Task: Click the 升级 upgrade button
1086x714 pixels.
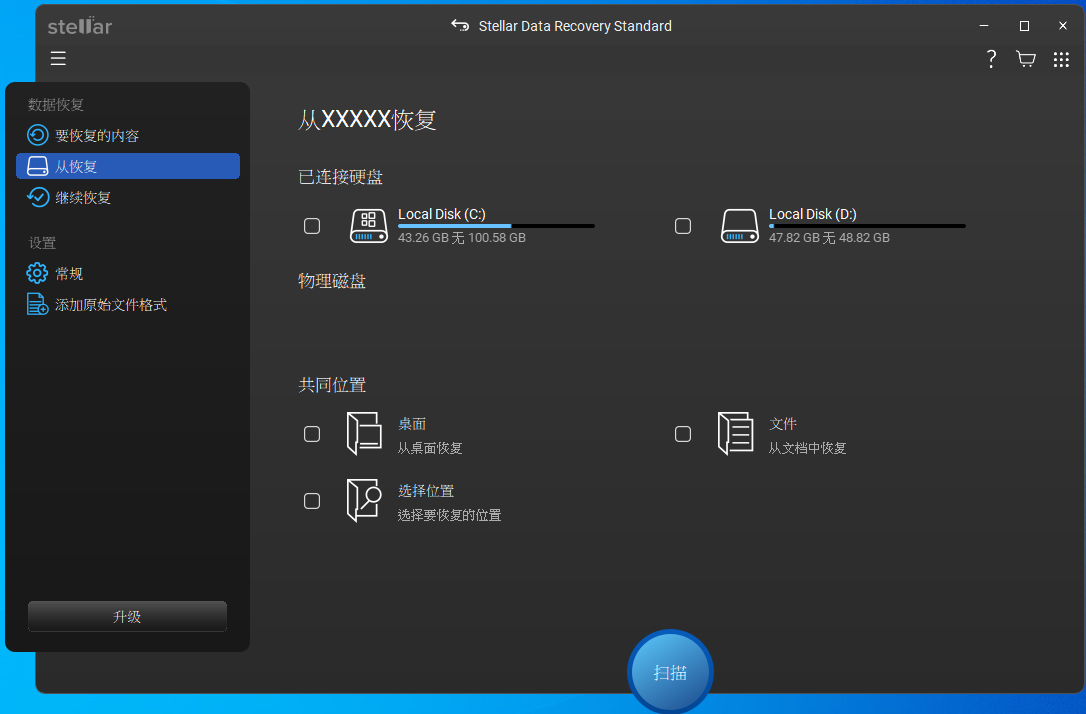Action: (127, 616)
